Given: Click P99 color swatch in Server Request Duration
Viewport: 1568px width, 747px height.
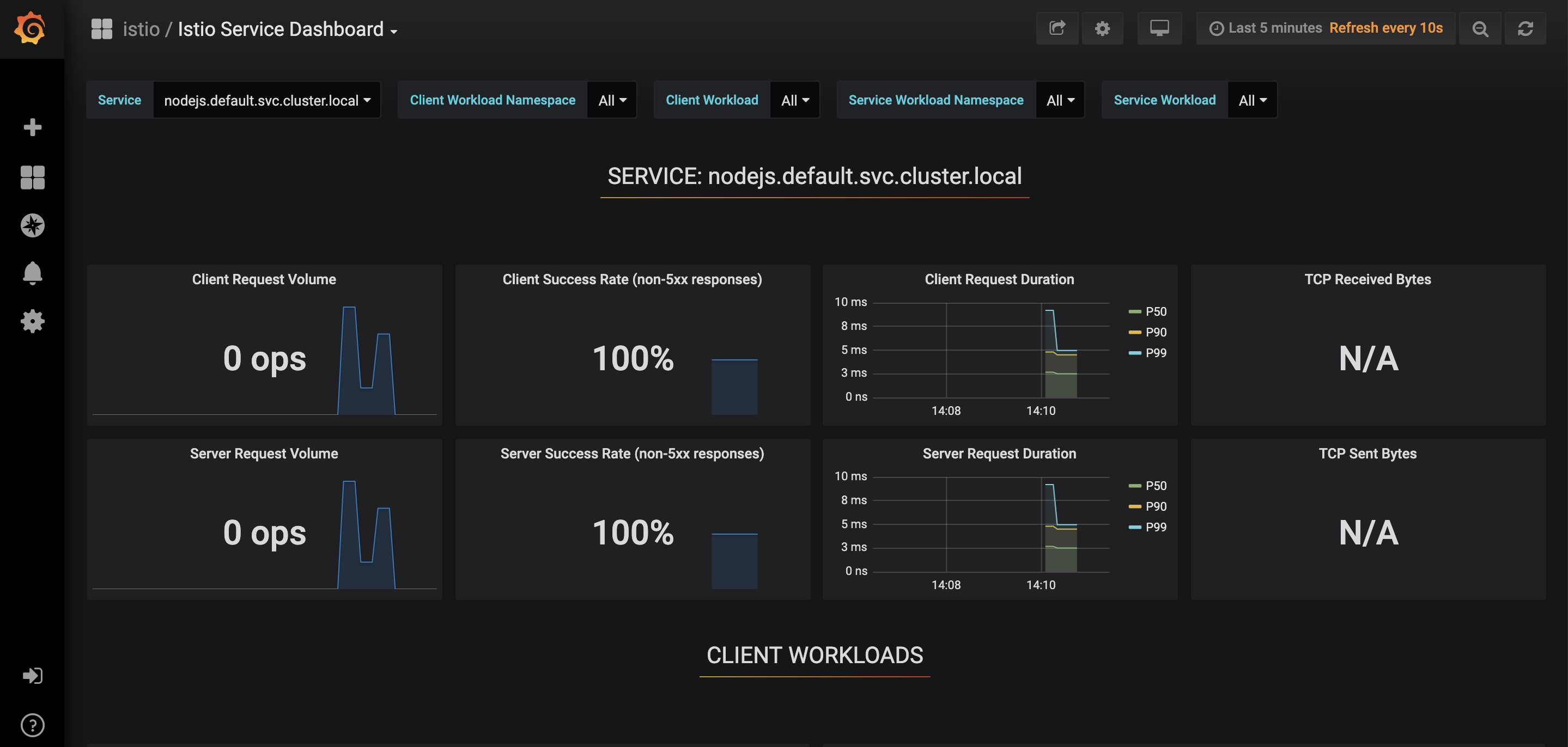Looking at the screenshot, I should click(1134, 527).
